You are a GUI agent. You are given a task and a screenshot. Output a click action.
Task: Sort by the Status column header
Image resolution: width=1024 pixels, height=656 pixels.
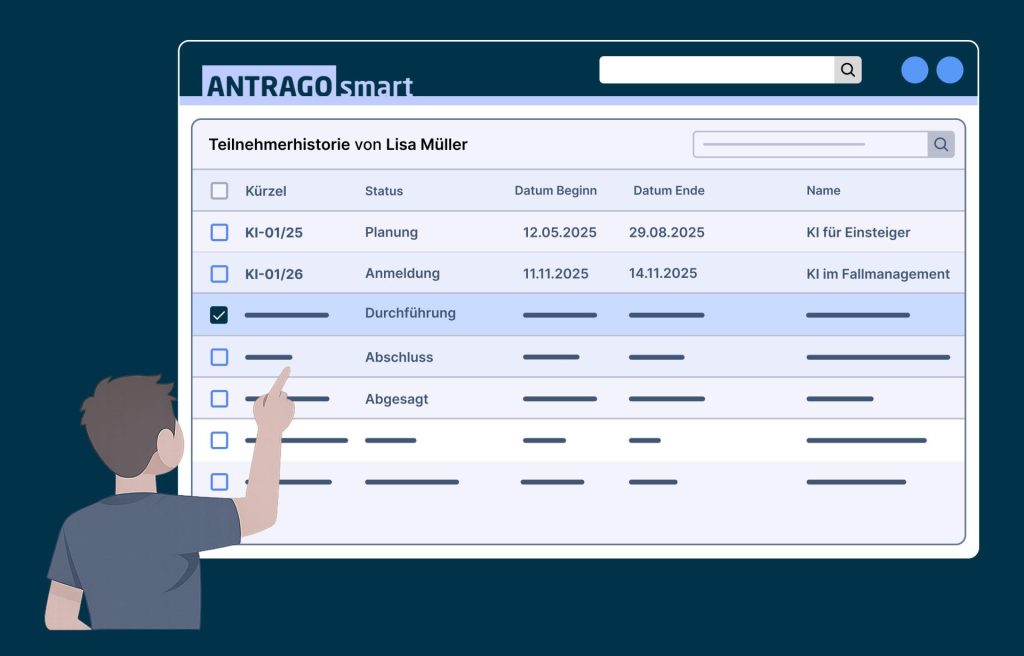click(x=384, y=191)
